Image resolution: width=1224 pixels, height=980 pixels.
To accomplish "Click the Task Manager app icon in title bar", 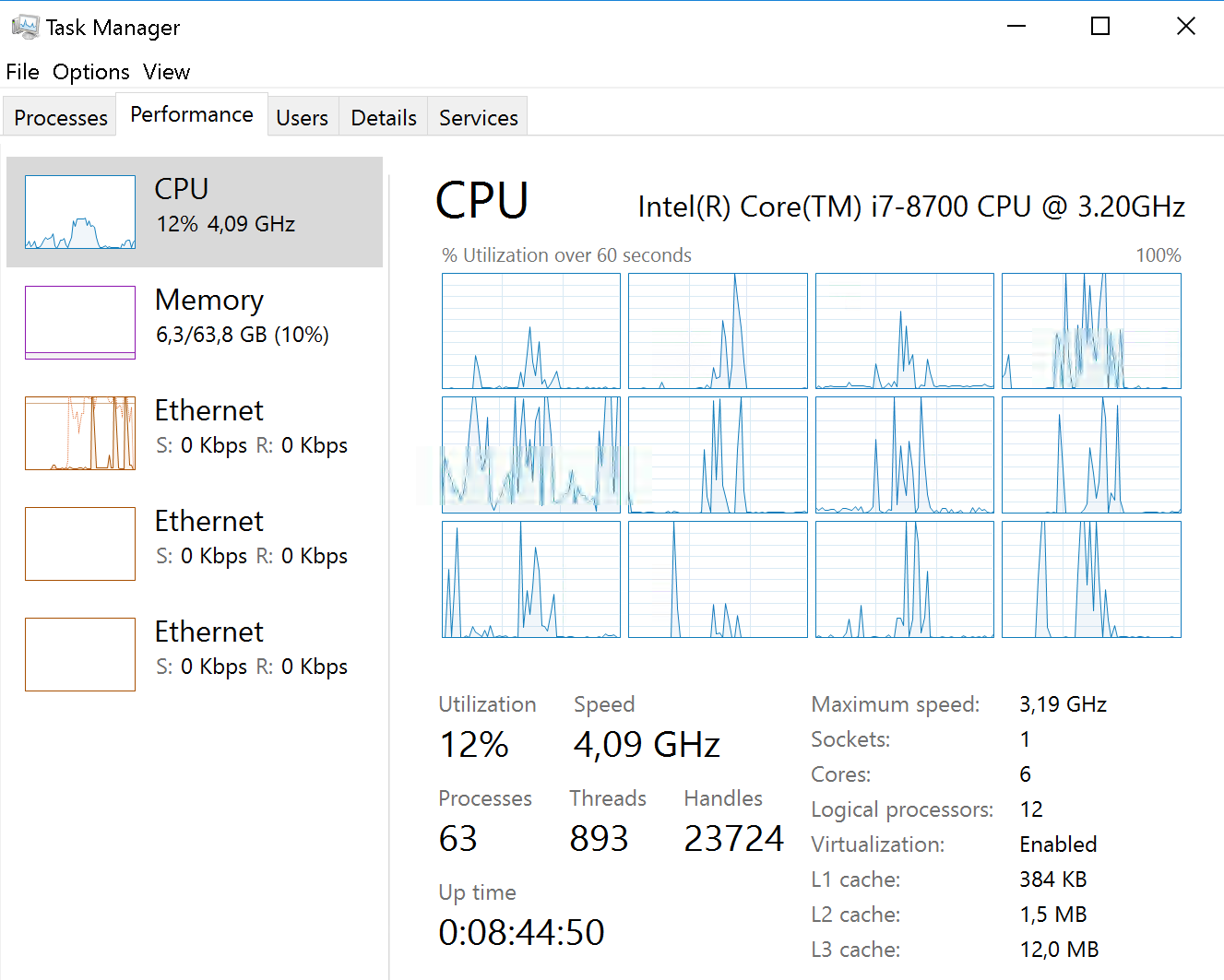I will pyautogui.click(x=25, y=27).
